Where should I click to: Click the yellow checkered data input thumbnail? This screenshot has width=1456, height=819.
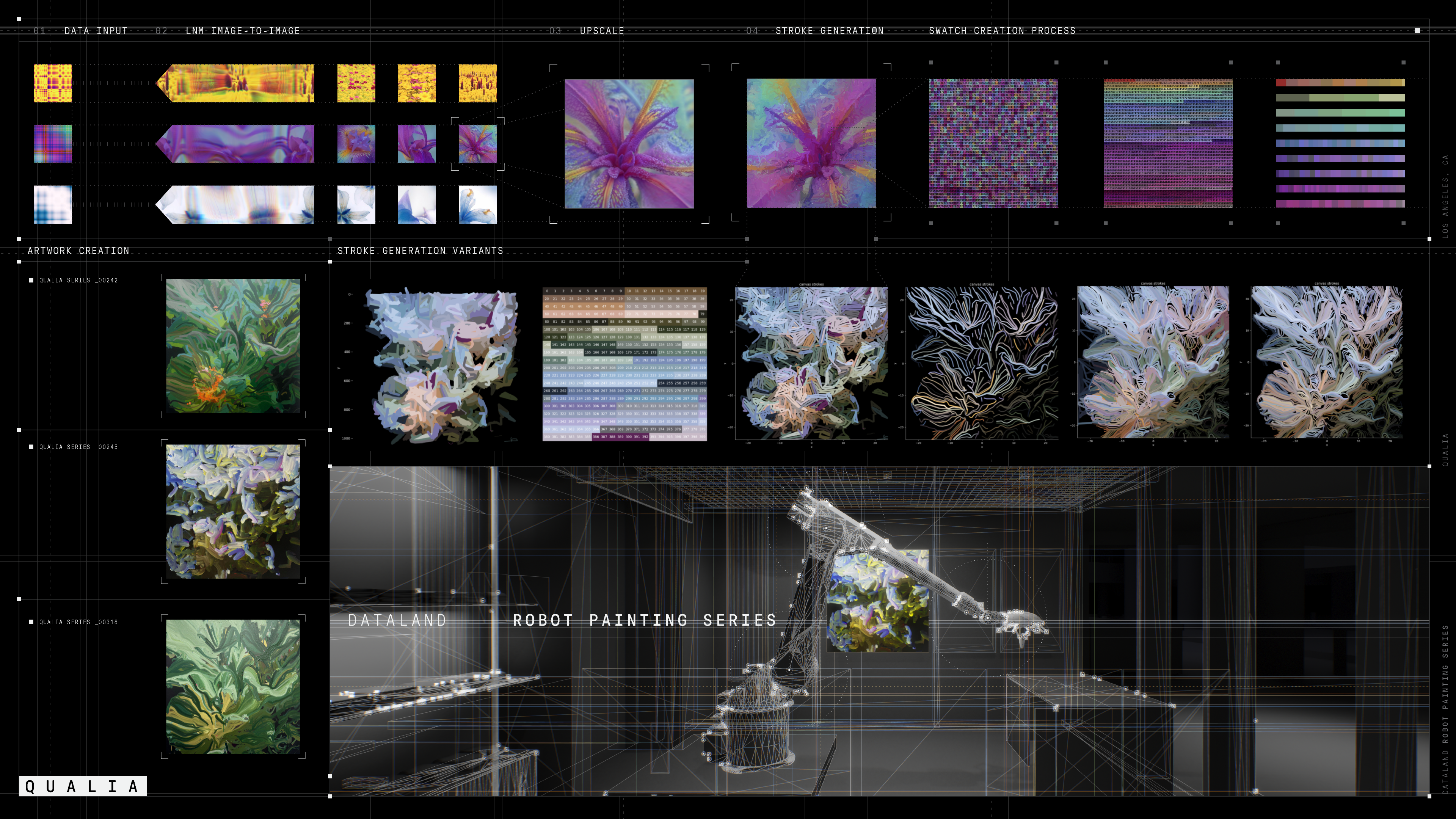pos(53,83)
